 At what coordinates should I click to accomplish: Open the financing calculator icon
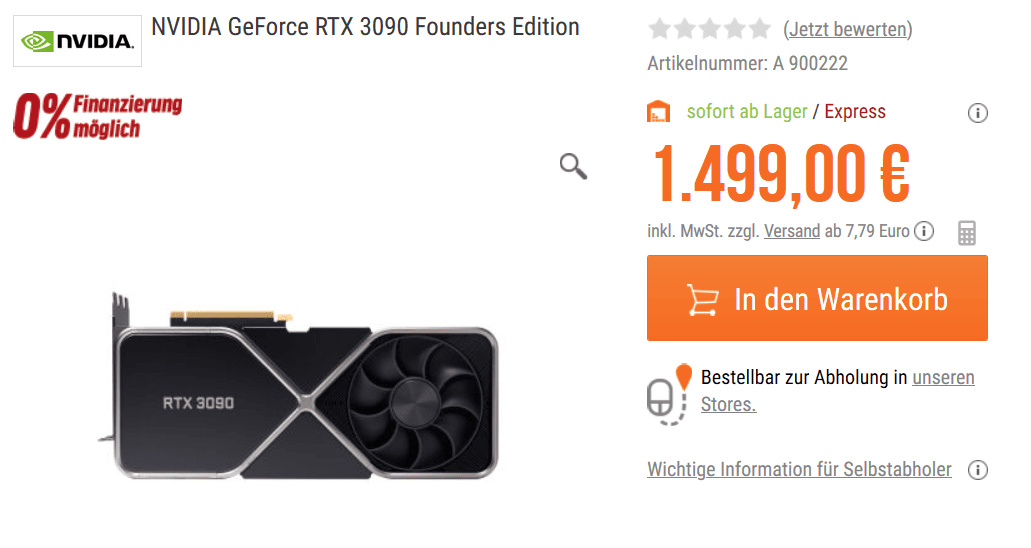tap(966, 233)
